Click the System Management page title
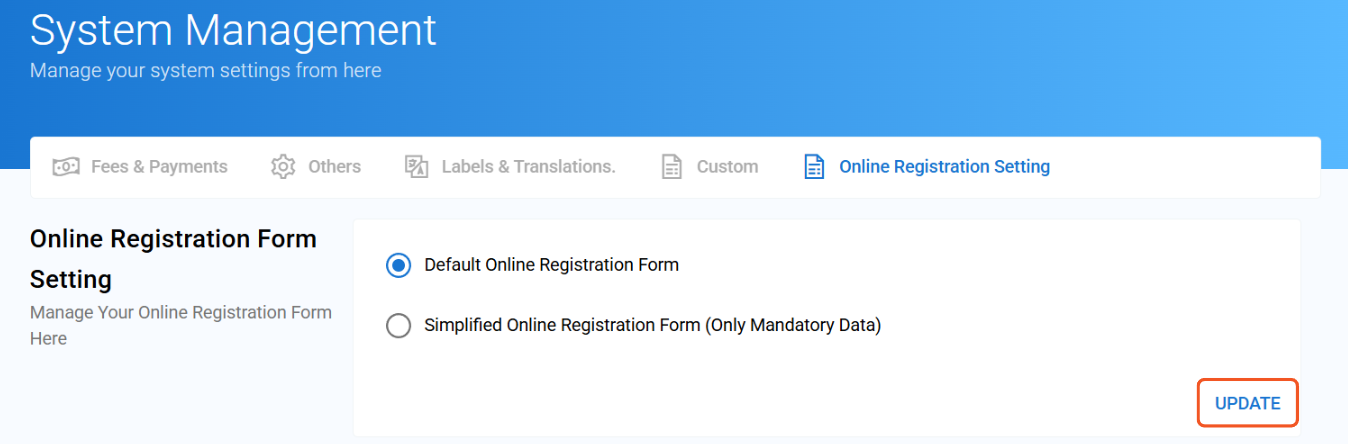Viewport: 1348px width, 444px height. coord(233,30)
